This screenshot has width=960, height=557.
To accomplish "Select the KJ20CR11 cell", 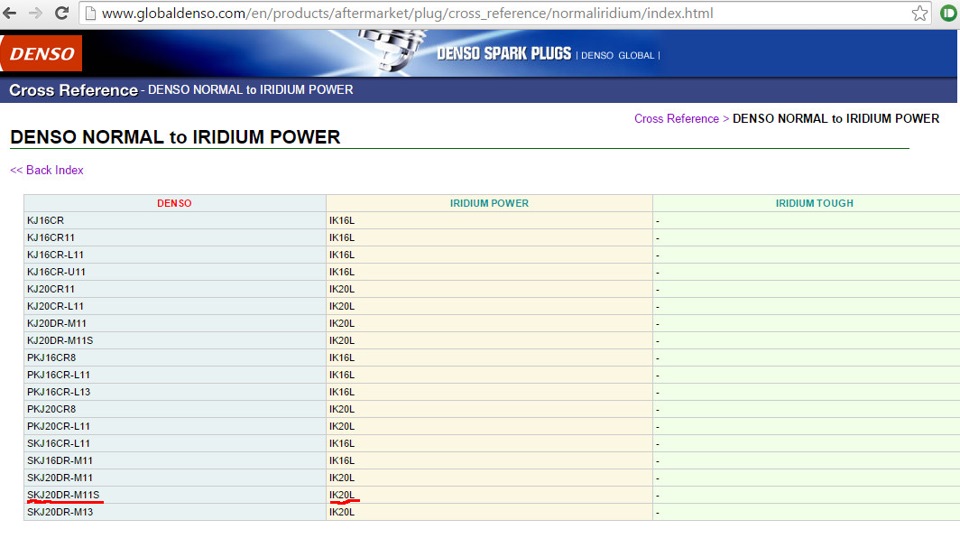I will tap(174, 289).
